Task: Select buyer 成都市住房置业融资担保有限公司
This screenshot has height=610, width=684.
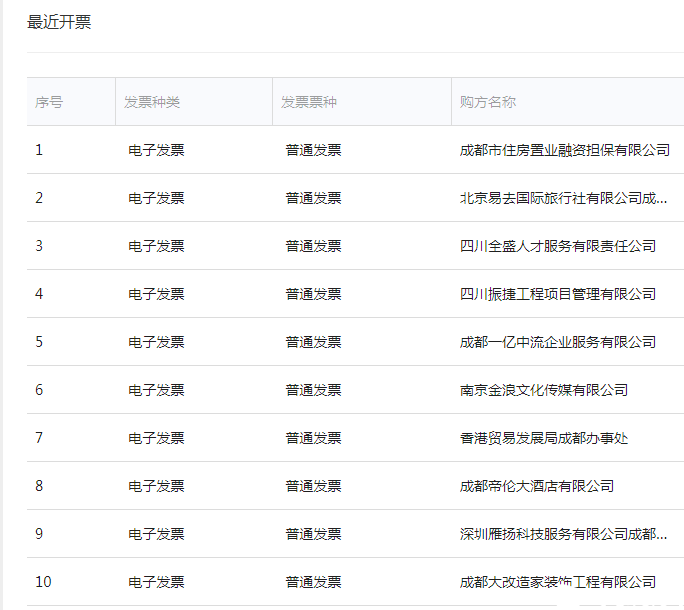Action: pos(565,150)
